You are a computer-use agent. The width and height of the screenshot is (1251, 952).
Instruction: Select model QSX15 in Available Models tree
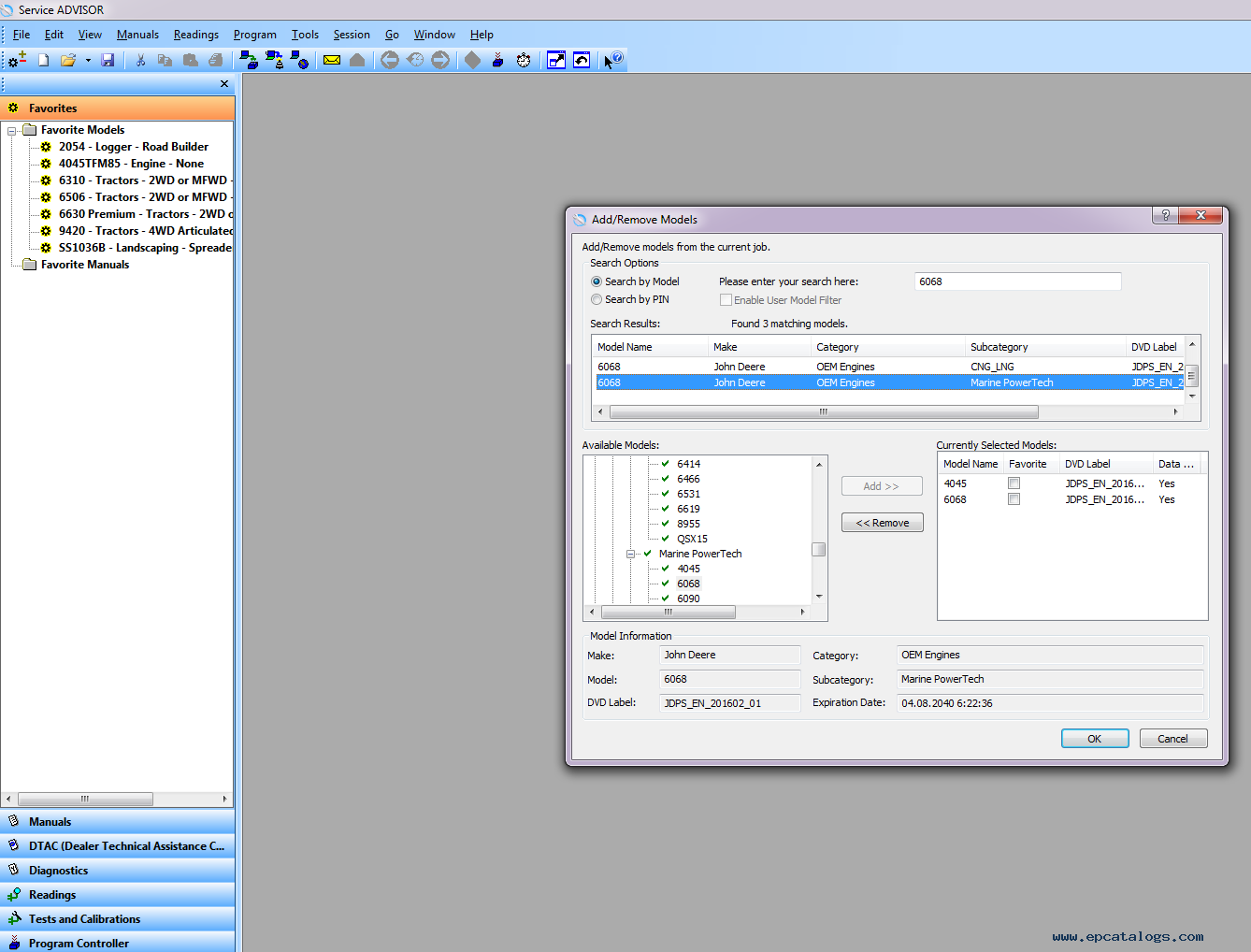point(693,539)
